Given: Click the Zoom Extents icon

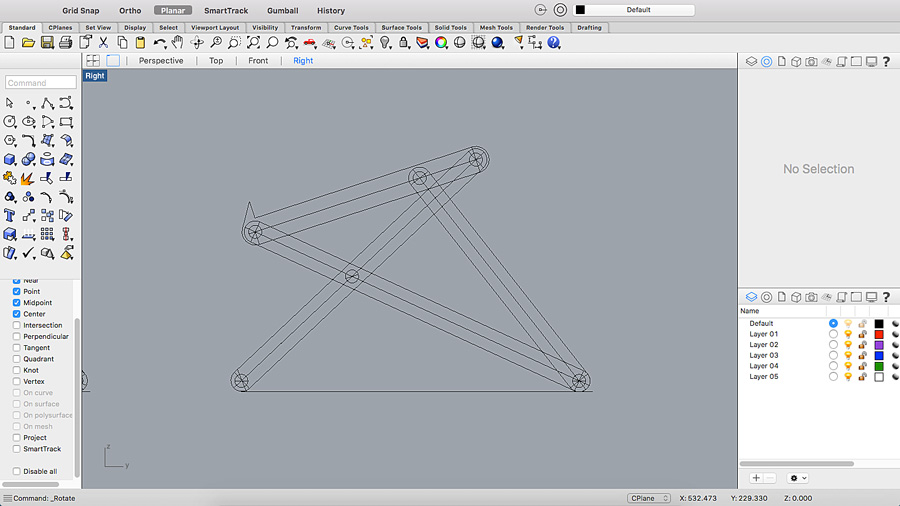Looking at the screenshot, I should 253,42.
